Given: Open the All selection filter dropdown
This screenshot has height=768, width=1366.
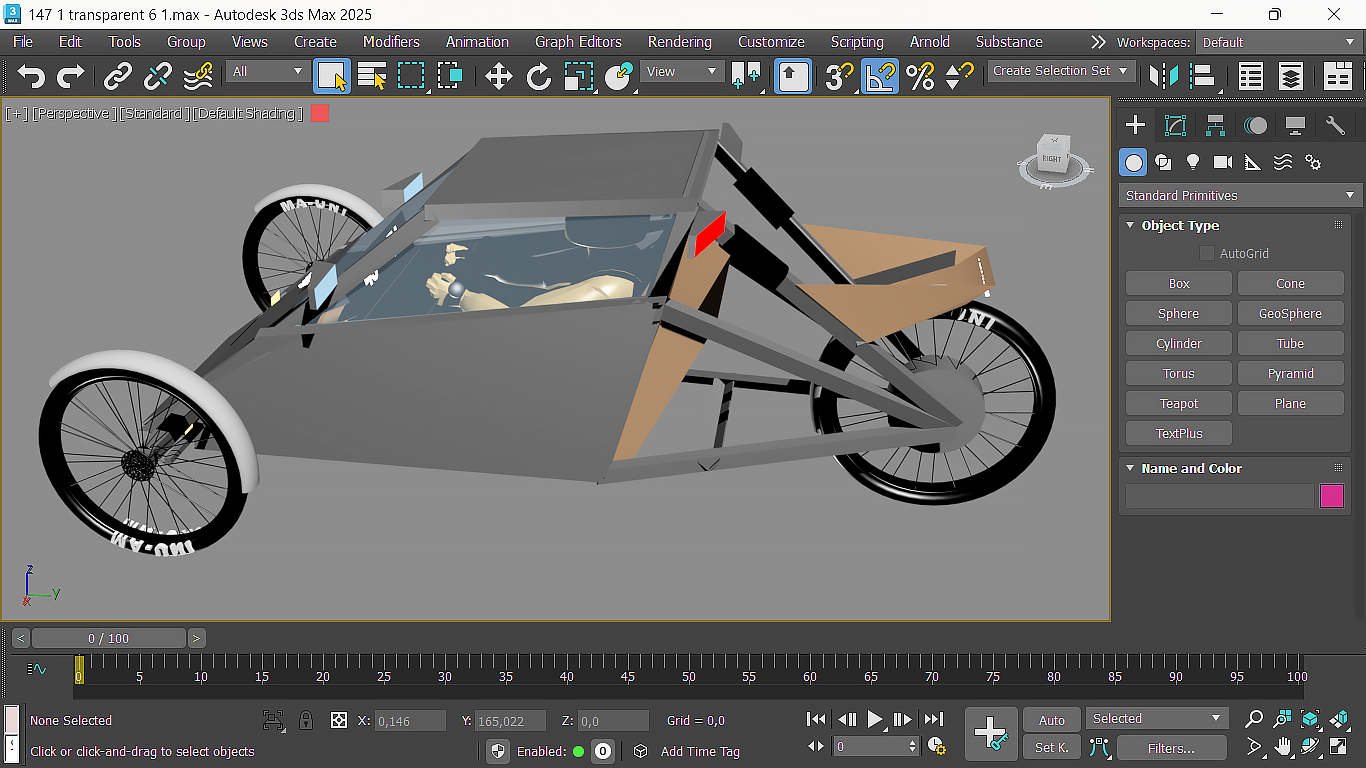Looking at the screenshot, I should [267, 71].
